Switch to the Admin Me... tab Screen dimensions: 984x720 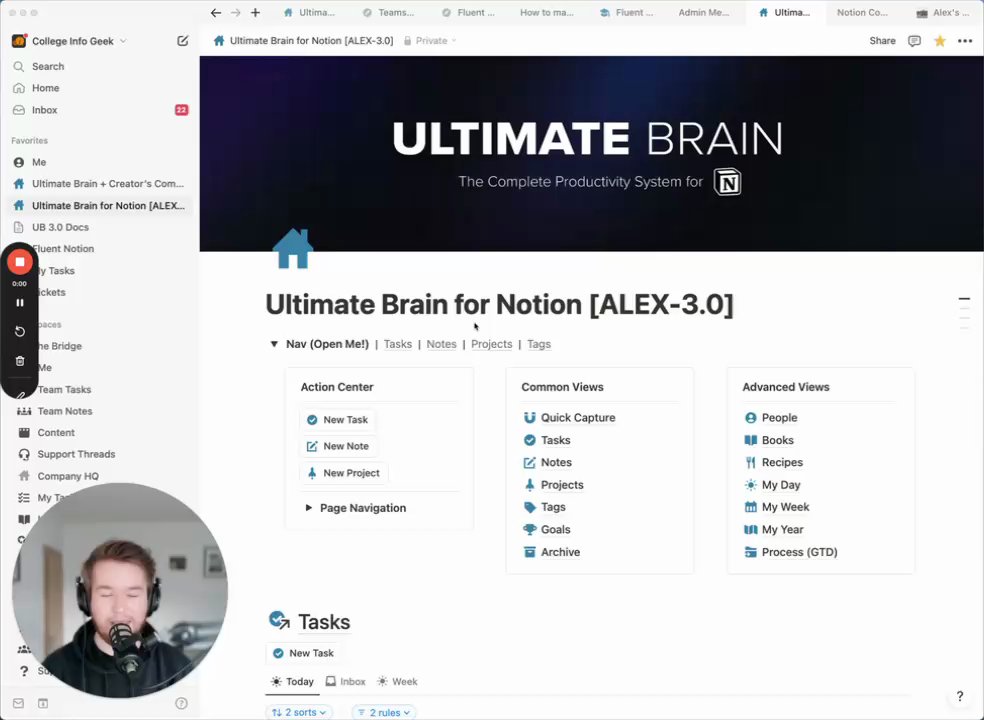coord(703,13)
